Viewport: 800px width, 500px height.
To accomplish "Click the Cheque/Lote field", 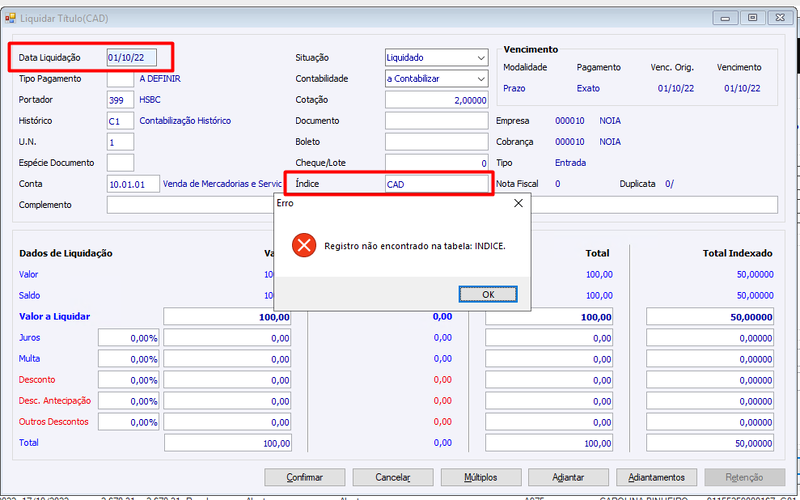I will click(437, 163).
